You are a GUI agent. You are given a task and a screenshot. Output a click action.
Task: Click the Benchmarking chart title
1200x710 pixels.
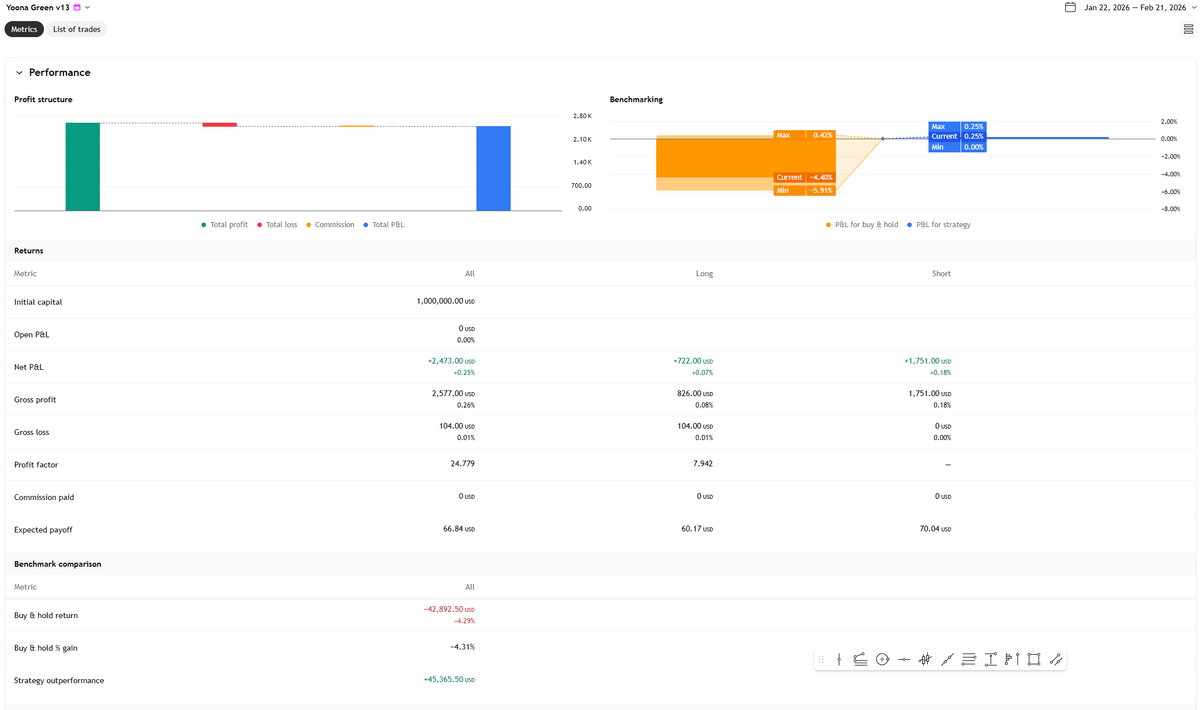click(x=637, y=99)
